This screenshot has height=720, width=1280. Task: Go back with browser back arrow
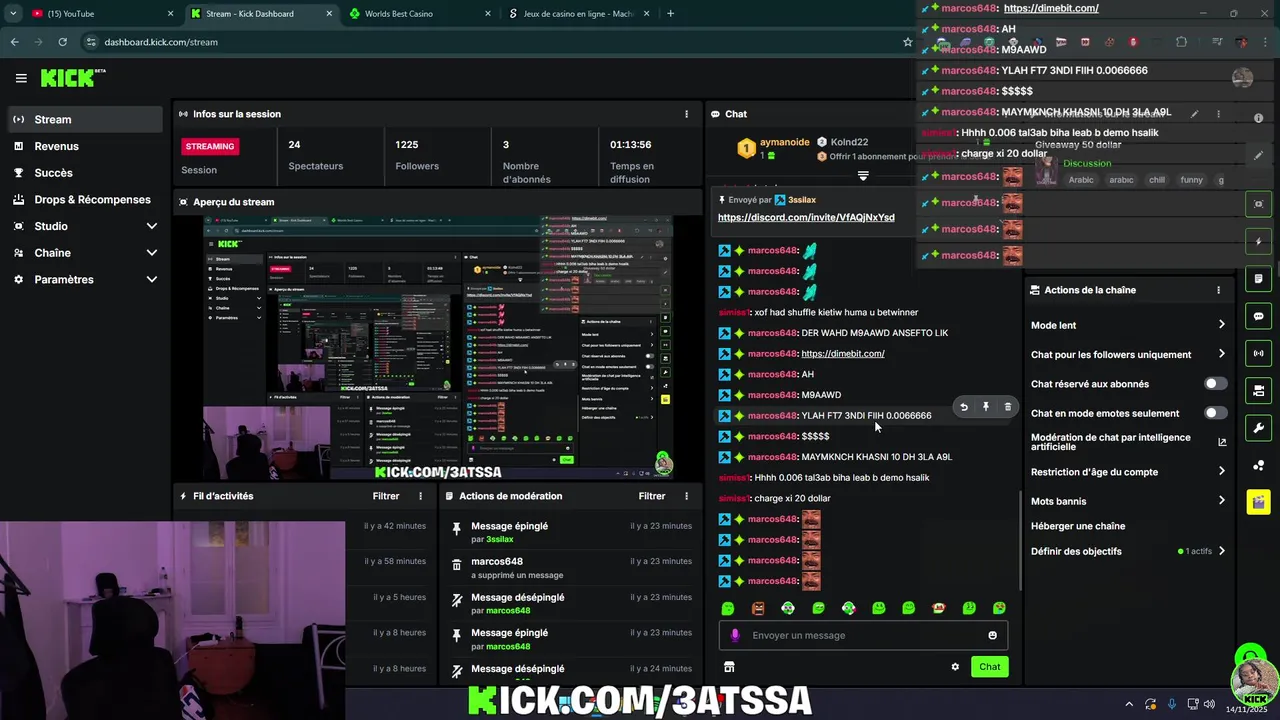[14, 42]
